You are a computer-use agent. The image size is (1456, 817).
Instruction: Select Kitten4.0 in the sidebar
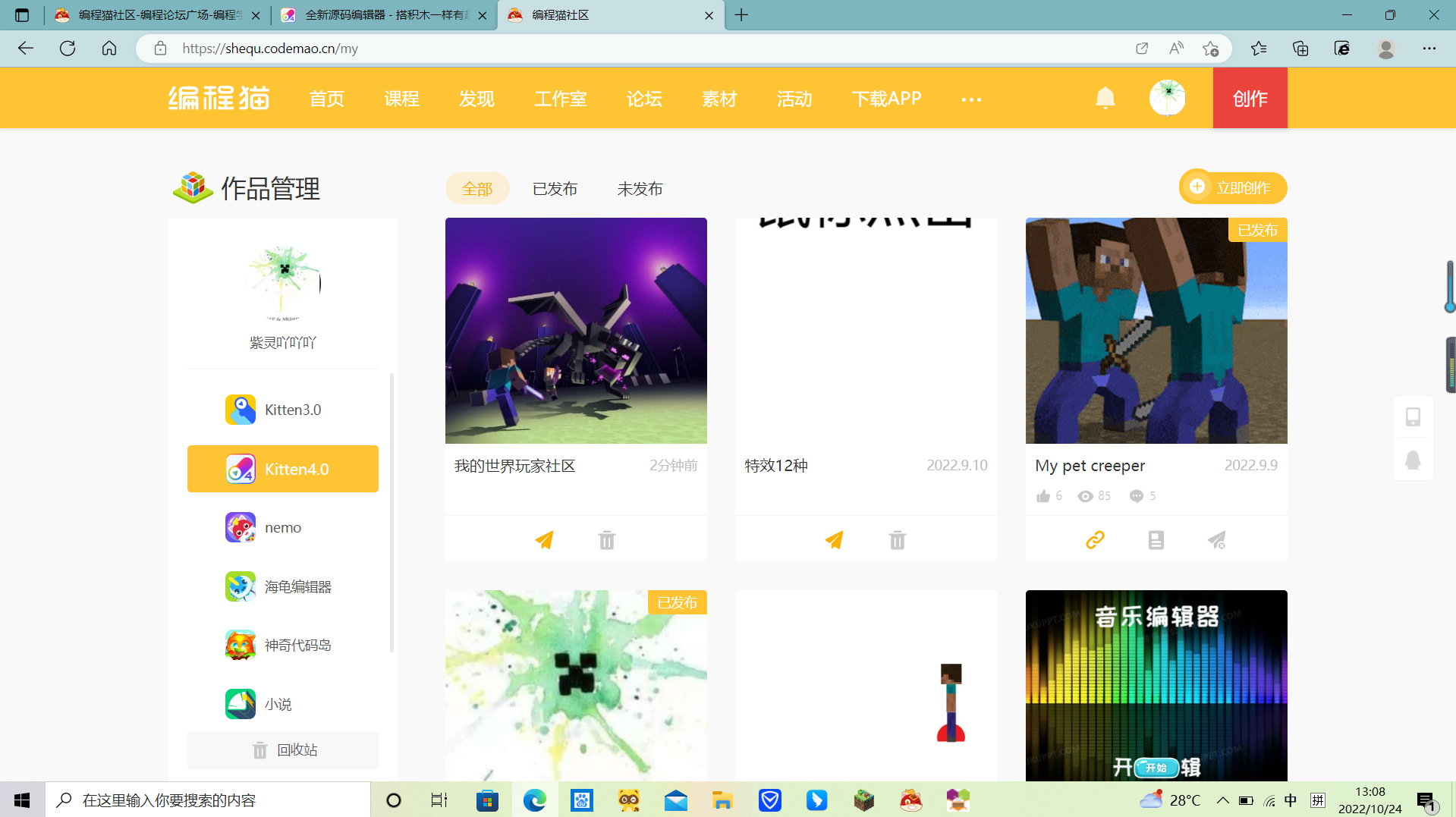click(283, 469)
